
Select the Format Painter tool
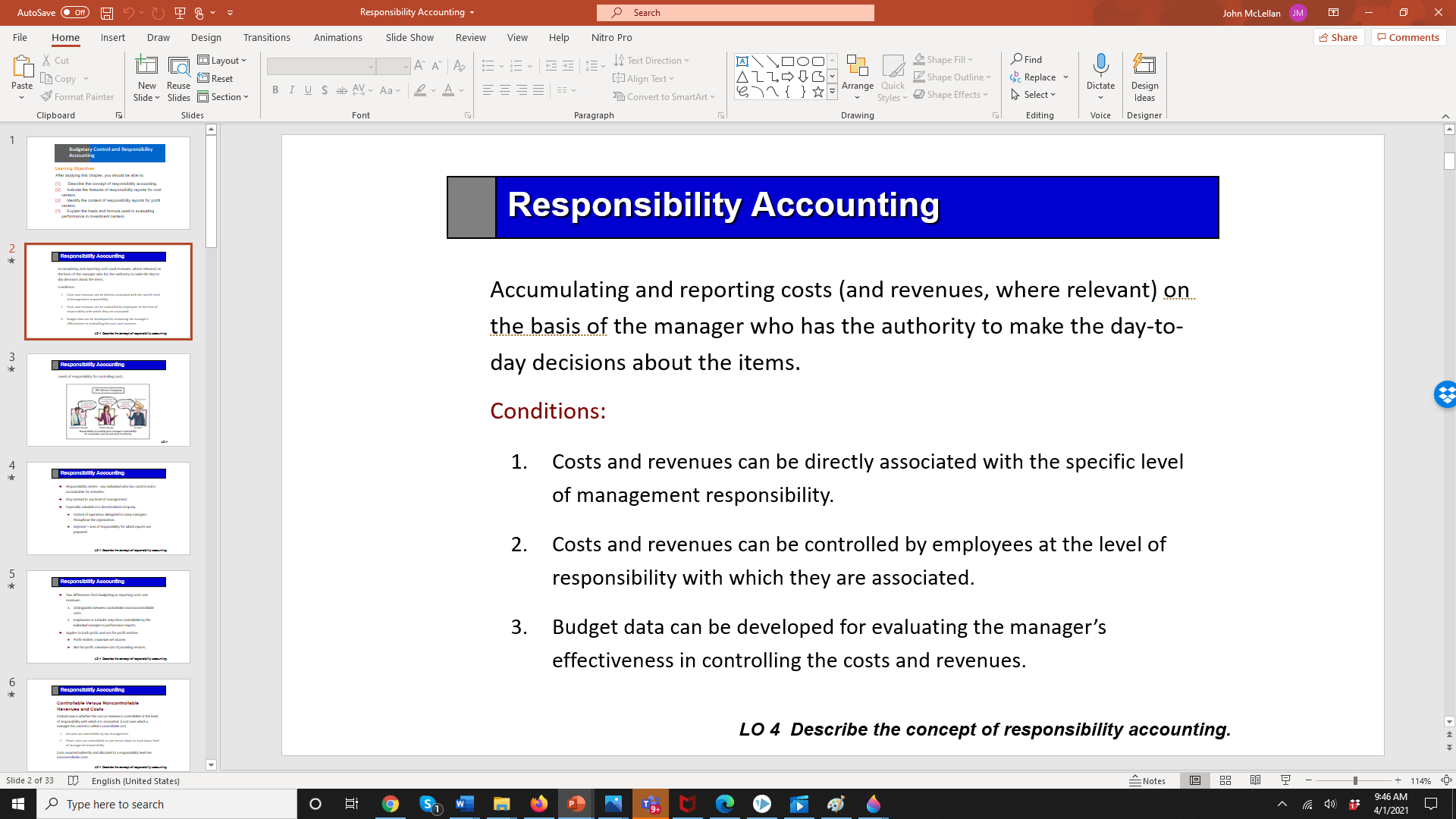[x=77, y=96]
